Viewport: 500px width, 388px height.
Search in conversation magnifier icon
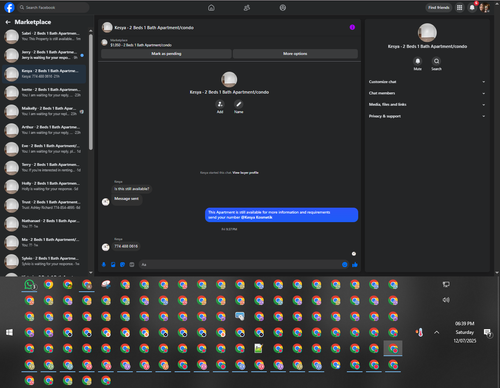pos(436,61)
